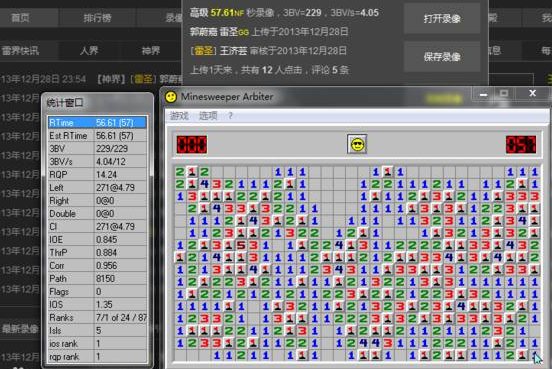The height and width of the screenshot is (369, 552).
Task: Click the top-left green 2 tile of the board
Action: [180, 172]
